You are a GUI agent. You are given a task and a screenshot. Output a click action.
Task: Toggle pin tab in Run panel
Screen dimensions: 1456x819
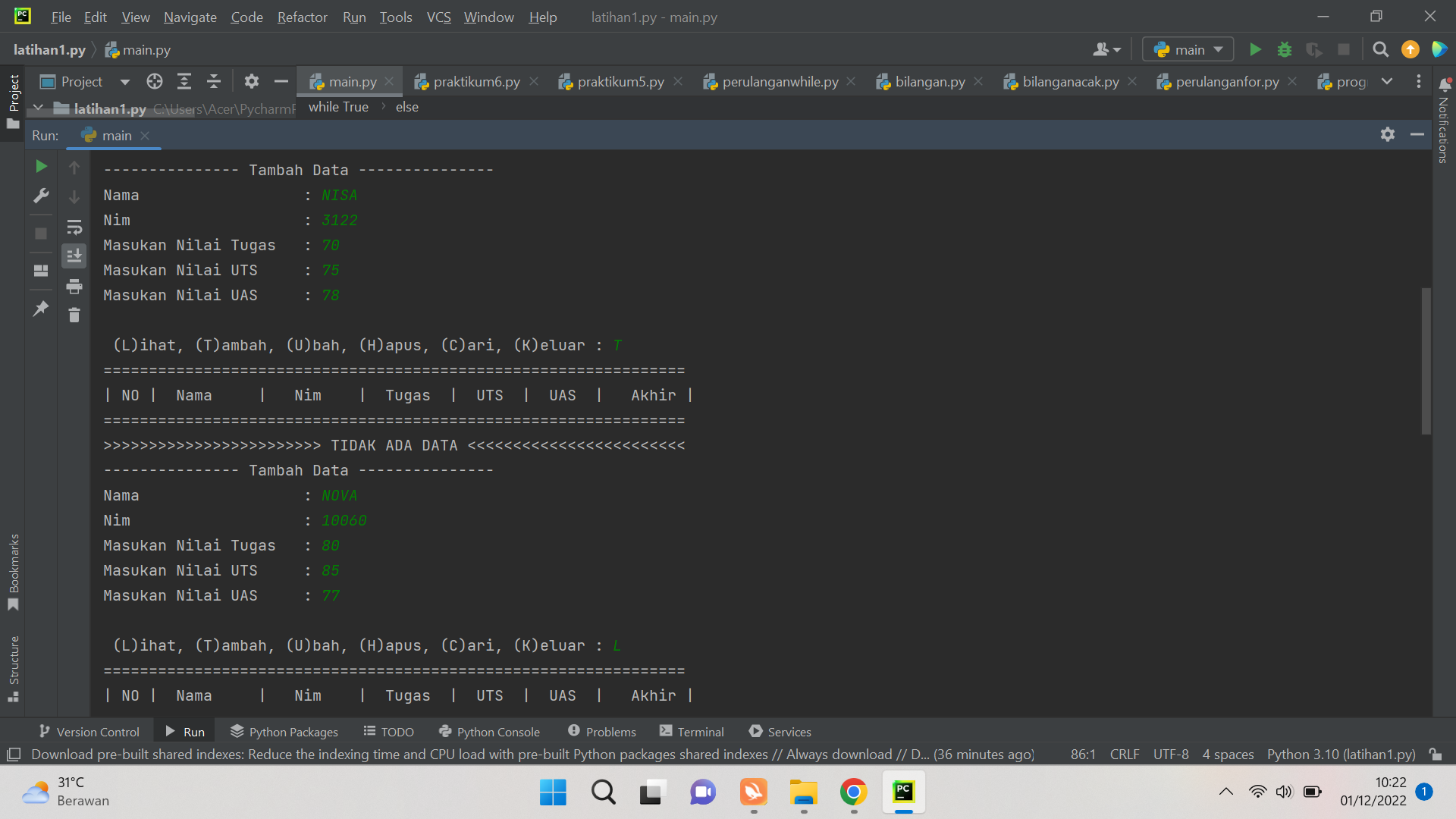(x=41, y=309)
